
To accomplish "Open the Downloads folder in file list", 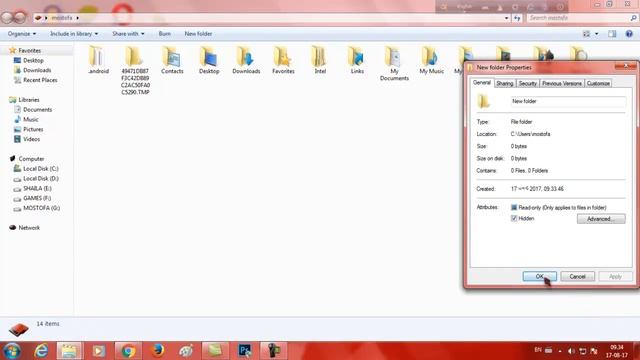I will [246, 60].
